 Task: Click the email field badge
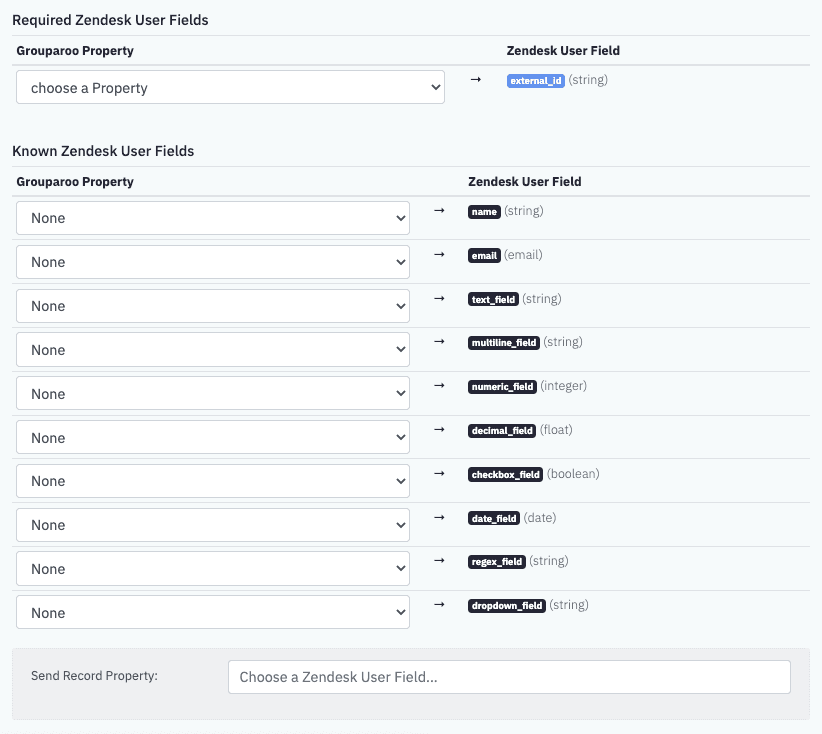[484, 256]
